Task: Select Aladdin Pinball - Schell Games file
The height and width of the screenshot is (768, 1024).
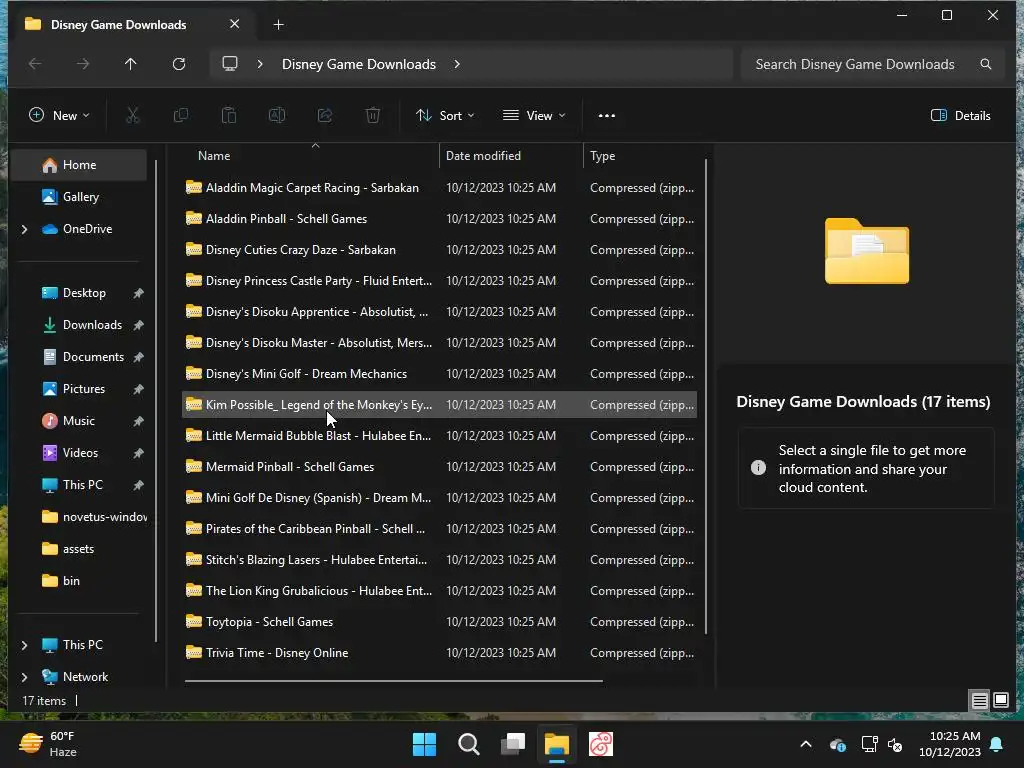Action: coord(440,219)
